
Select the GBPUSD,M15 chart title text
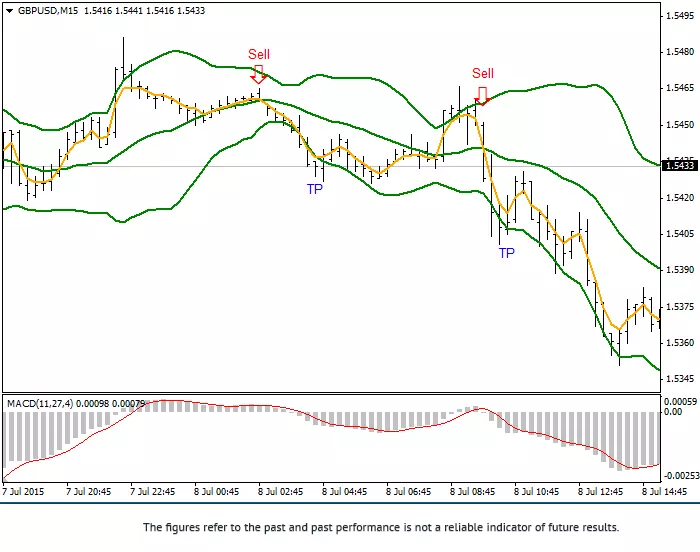pyautogui.click(x=48, y=11)
